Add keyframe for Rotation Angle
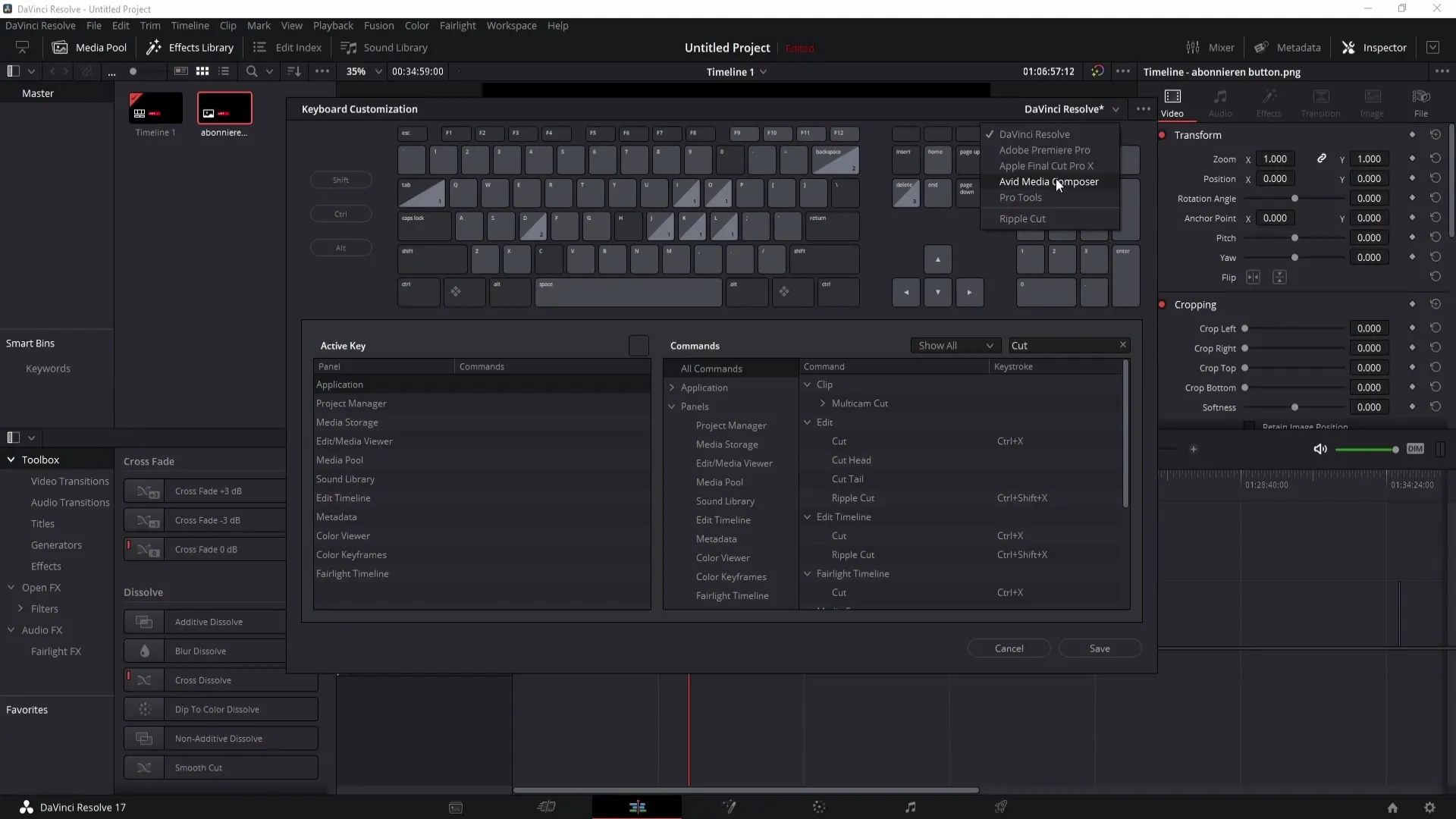 point(1412,198)
